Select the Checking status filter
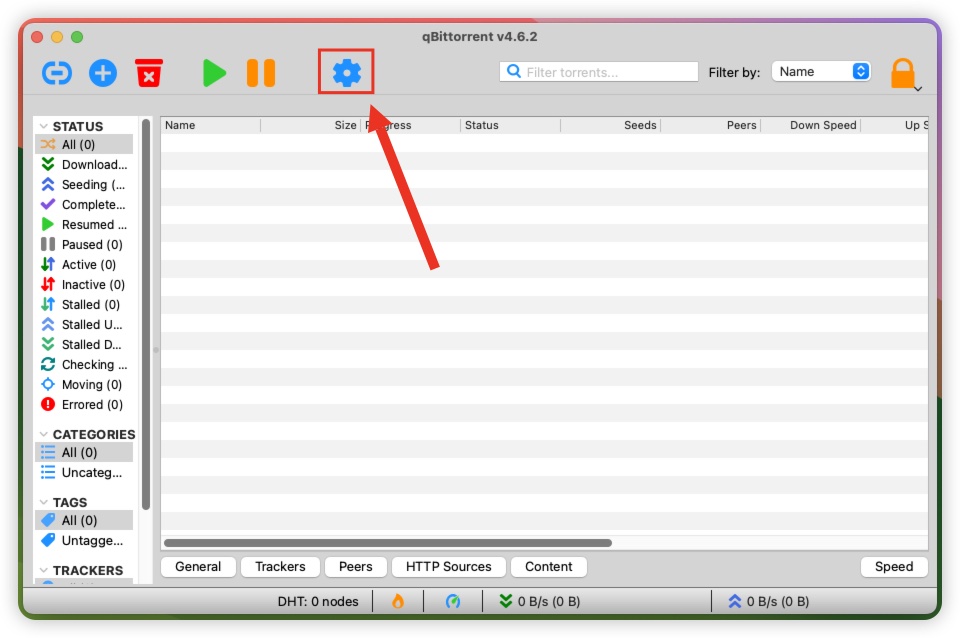This screenshot has width=960, height=638. 84,364
